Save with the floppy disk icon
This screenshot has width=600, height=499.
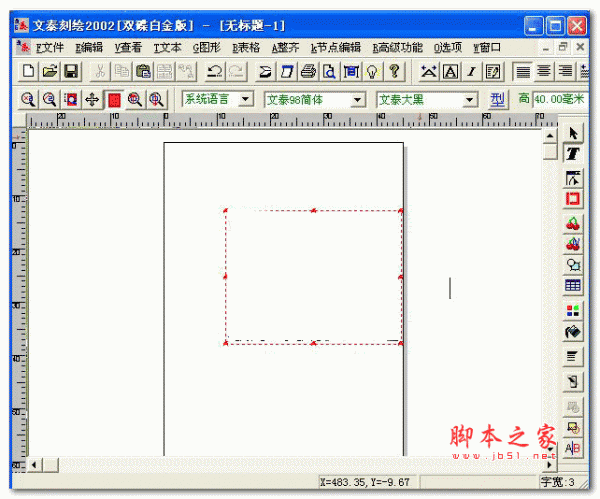71,72
